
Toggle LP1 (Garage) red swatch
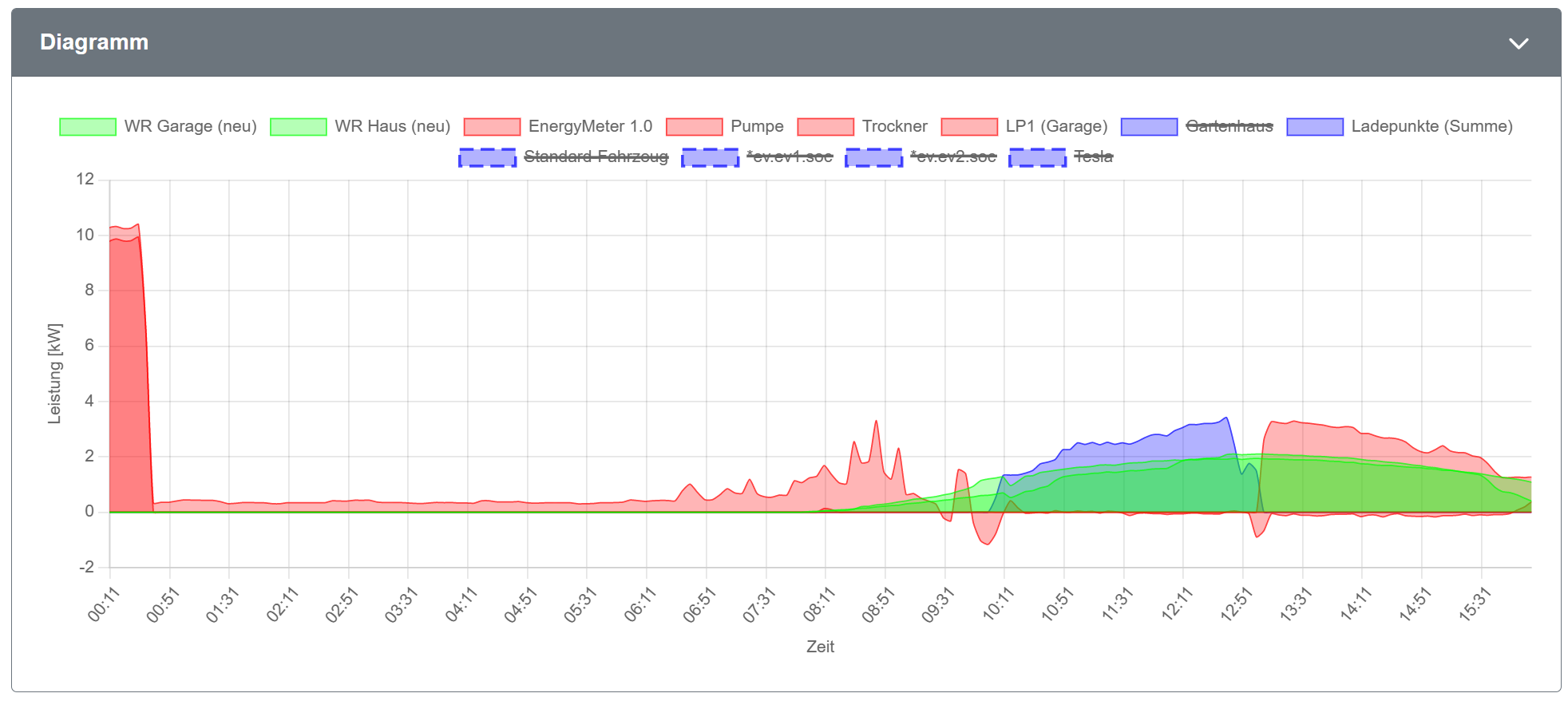coord(969,127)
